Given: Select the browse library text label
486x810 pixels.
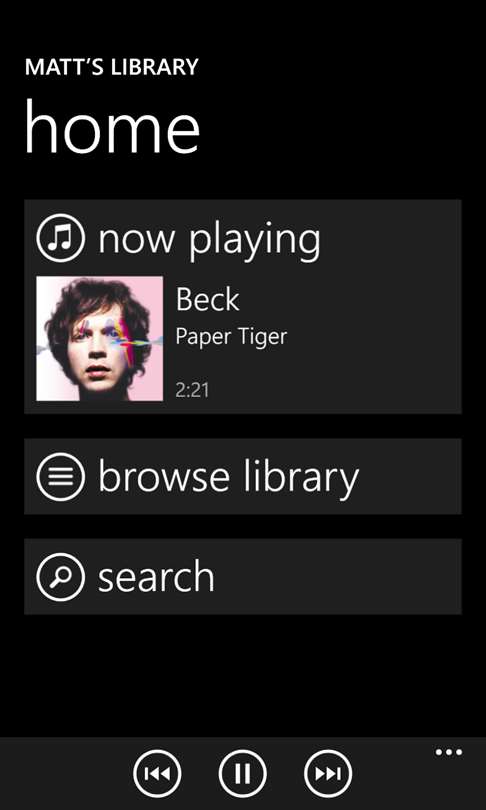Looking at the screenshot, I should [228, 477].
